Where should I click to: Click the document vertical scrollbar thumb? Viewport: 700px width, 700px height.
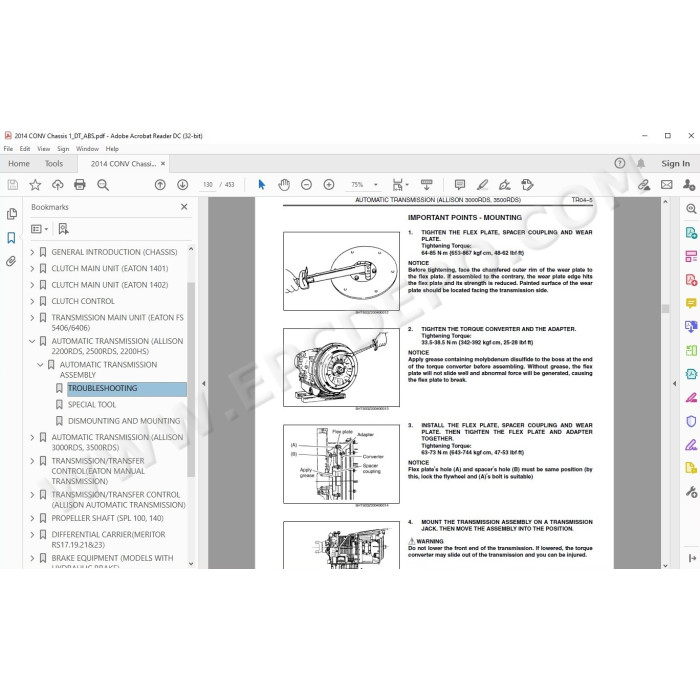click(x=666, y=308)
